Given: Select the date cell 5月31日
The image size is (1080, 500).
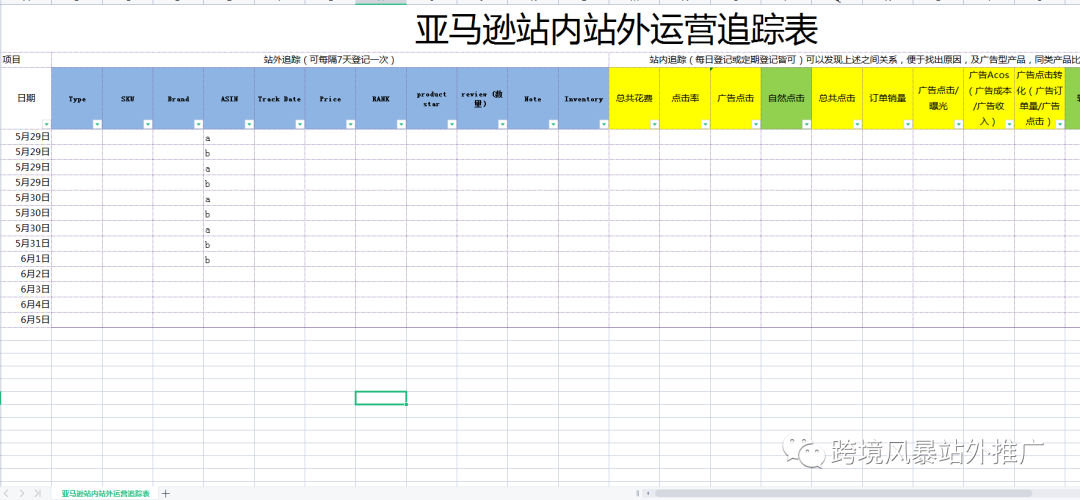Looking at the screenshot, I should 25,243.
